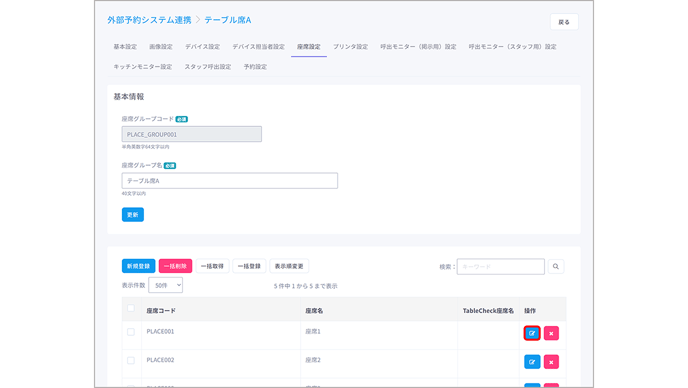Open the 表示件数 50件 dropdown

tap(165, 285)
